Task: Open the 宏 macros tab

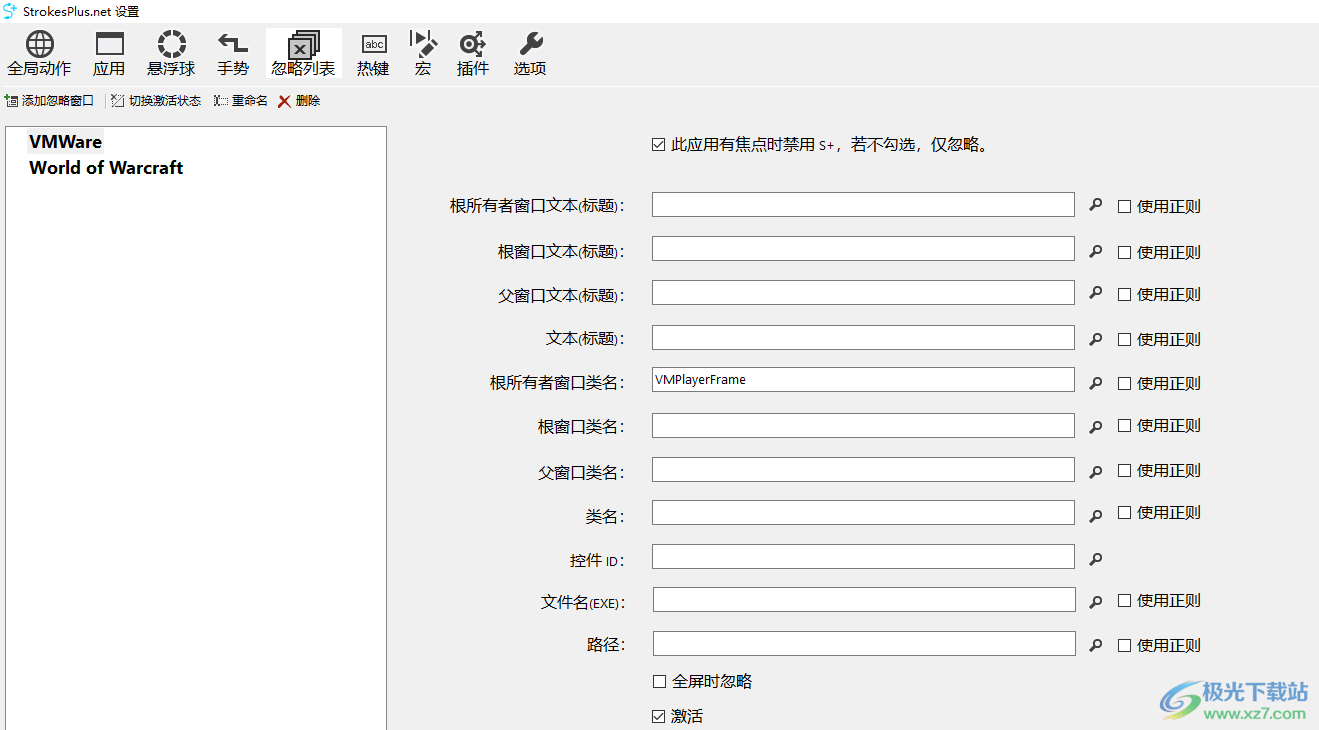Action: [x=423, y=54]
